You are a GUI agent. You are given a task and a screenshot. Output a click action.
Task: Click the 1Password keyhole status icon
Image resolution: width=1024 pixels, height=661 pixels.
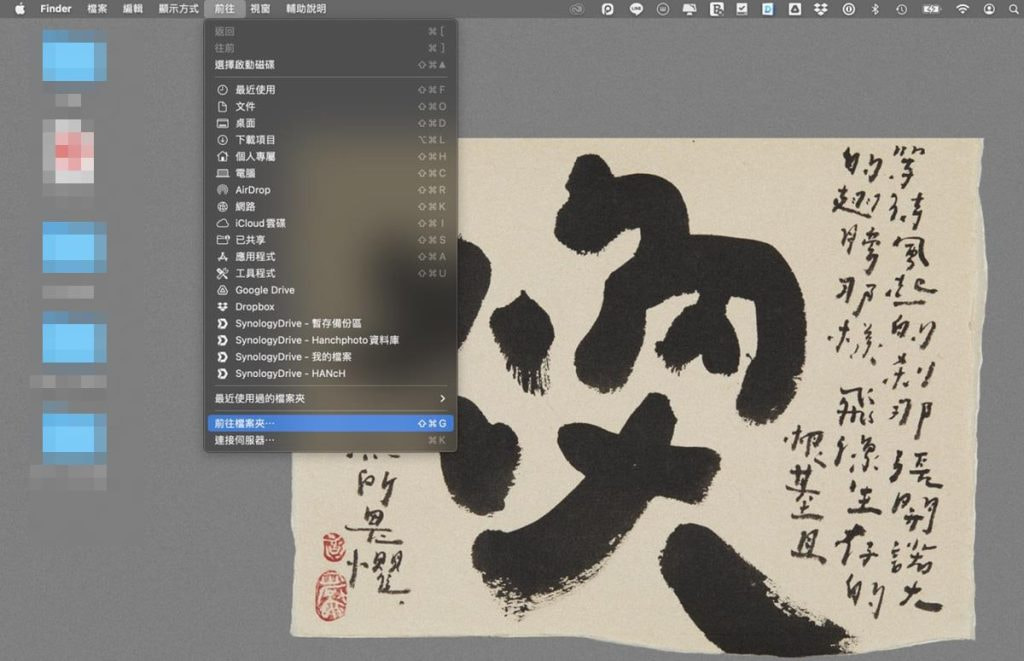point(848,9)
